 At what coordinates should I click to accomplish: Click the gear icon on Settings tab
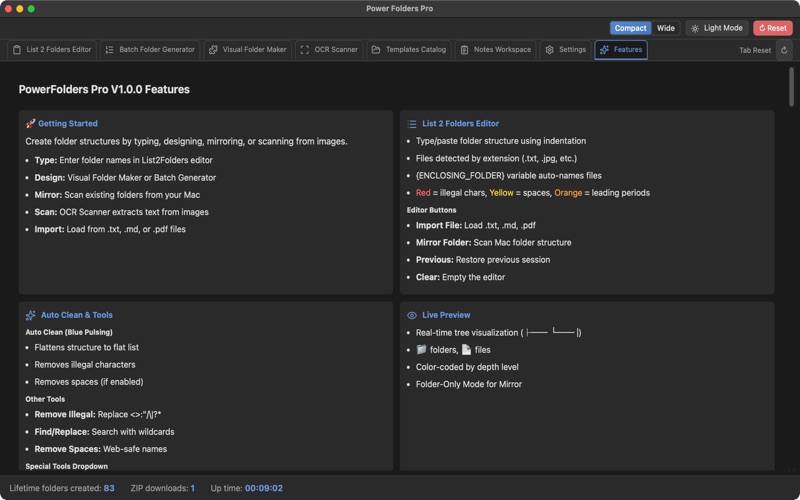(549, 50)
